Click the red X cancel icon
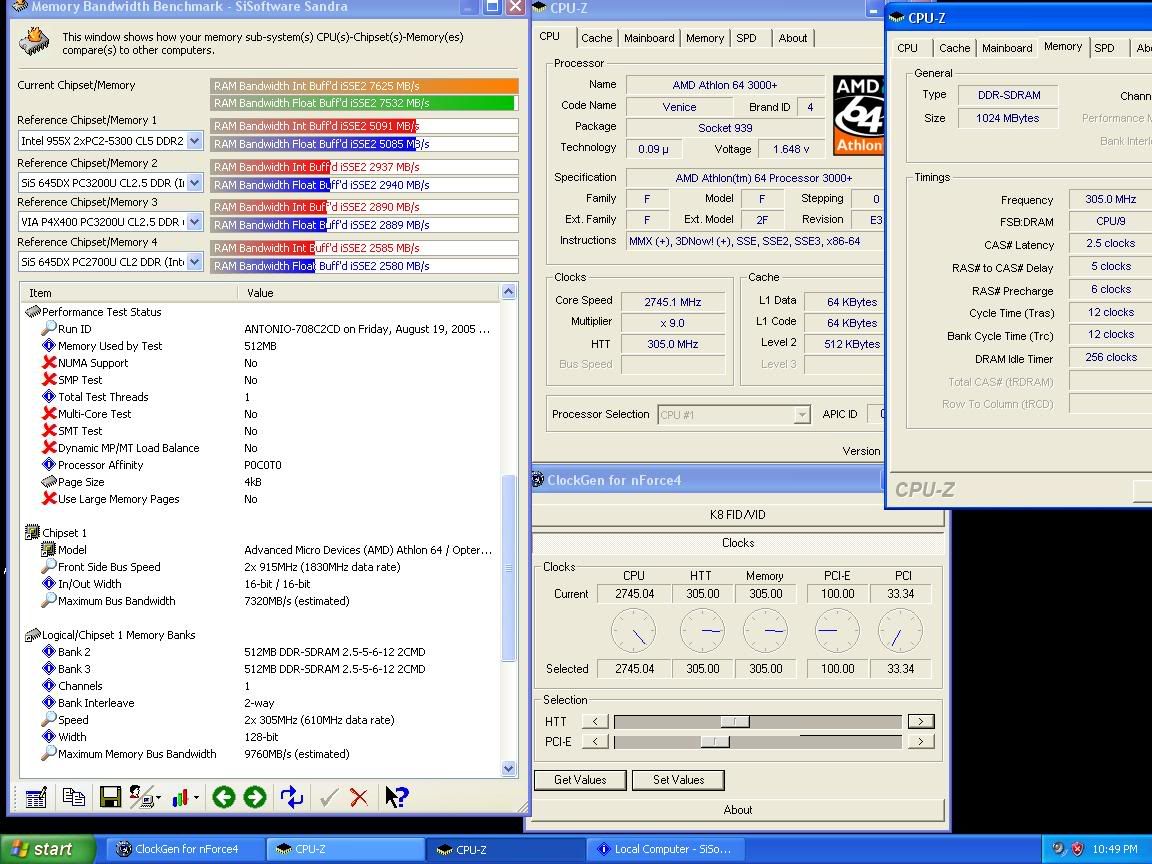Viewport: 1152px width, 864px height. tap(359, 797)
